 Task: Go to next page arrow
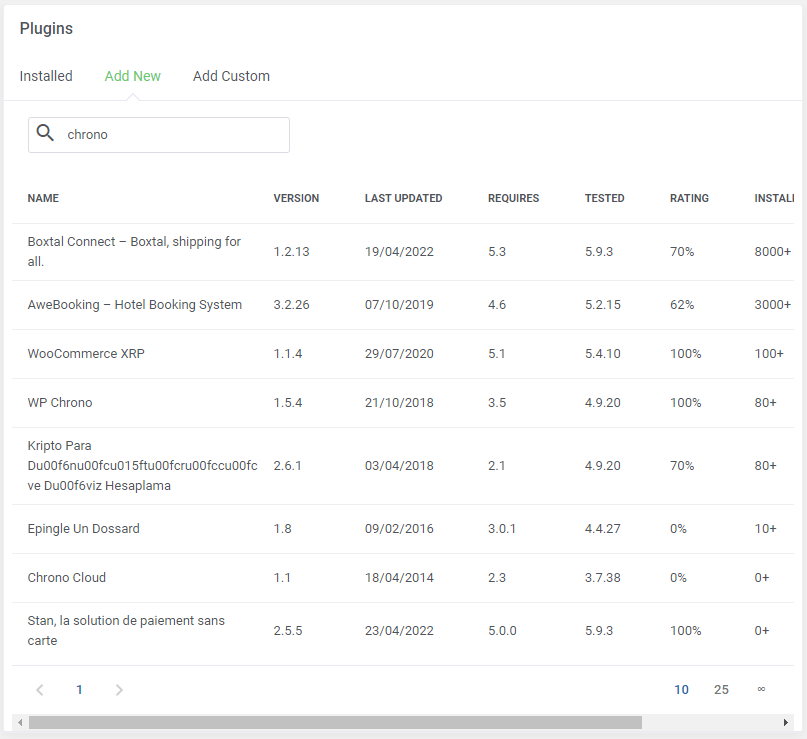coord(119,690)
